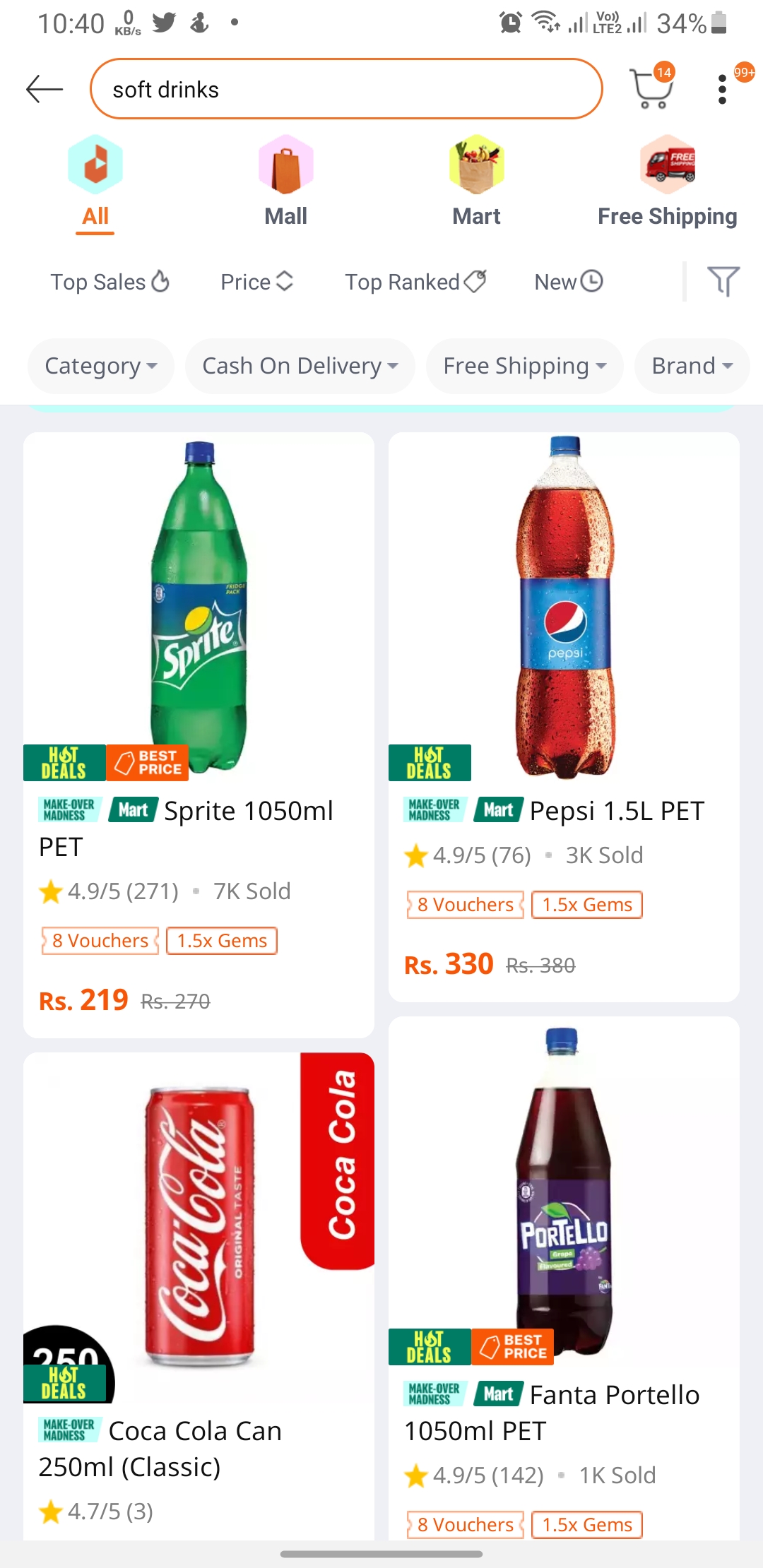Switch to Top Ranked tab

(415, 282)
